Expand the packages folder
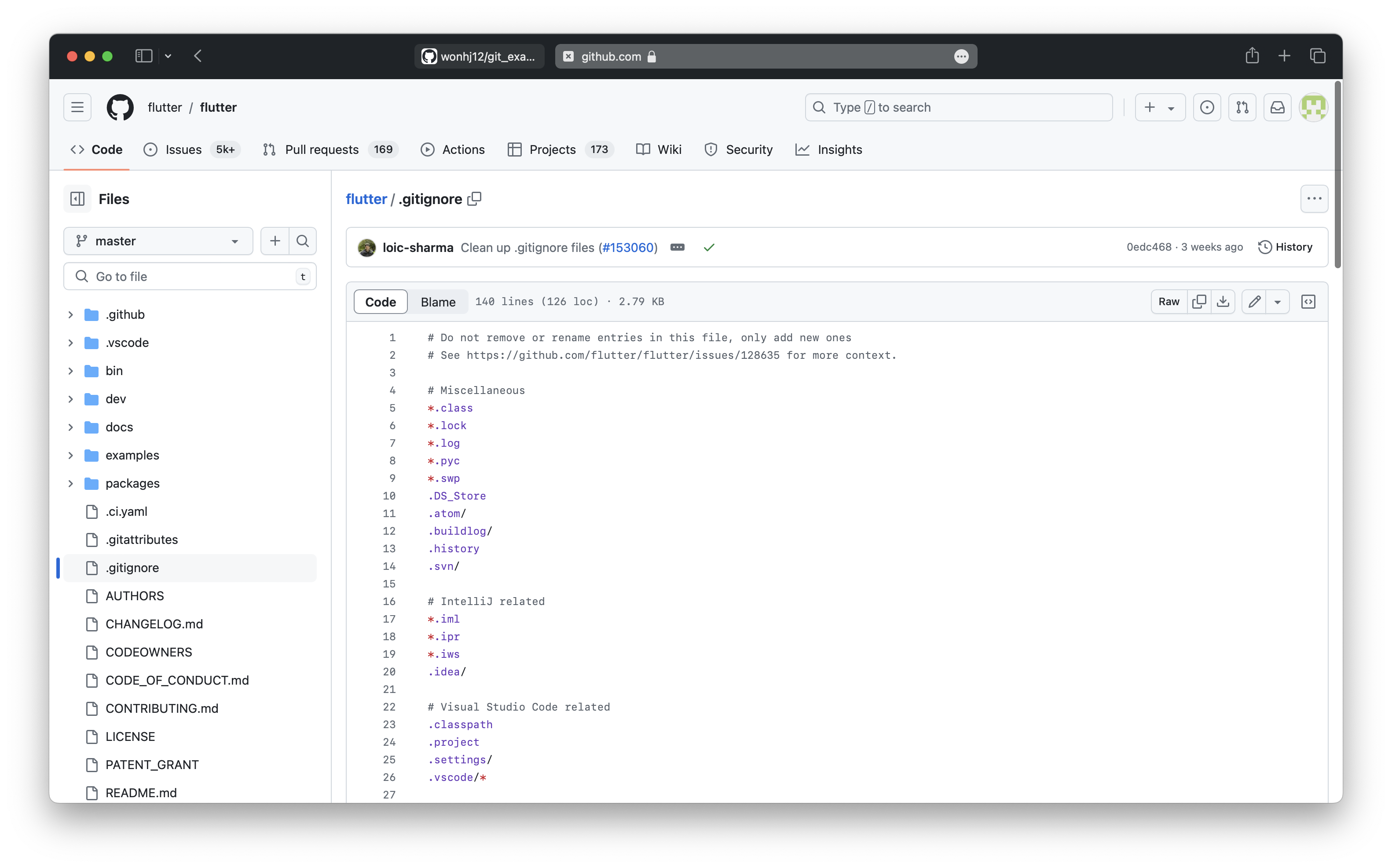This screenshot has width=1392, height=868. tap(71, 483)
